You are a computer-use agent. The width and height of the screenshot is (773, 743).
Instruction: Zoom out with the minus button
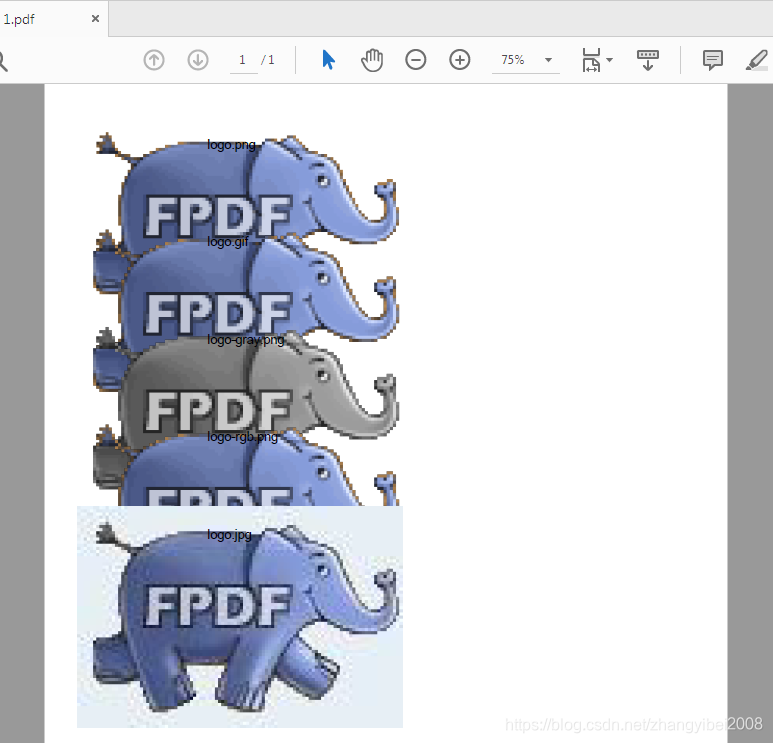click(x=416, y=60)
